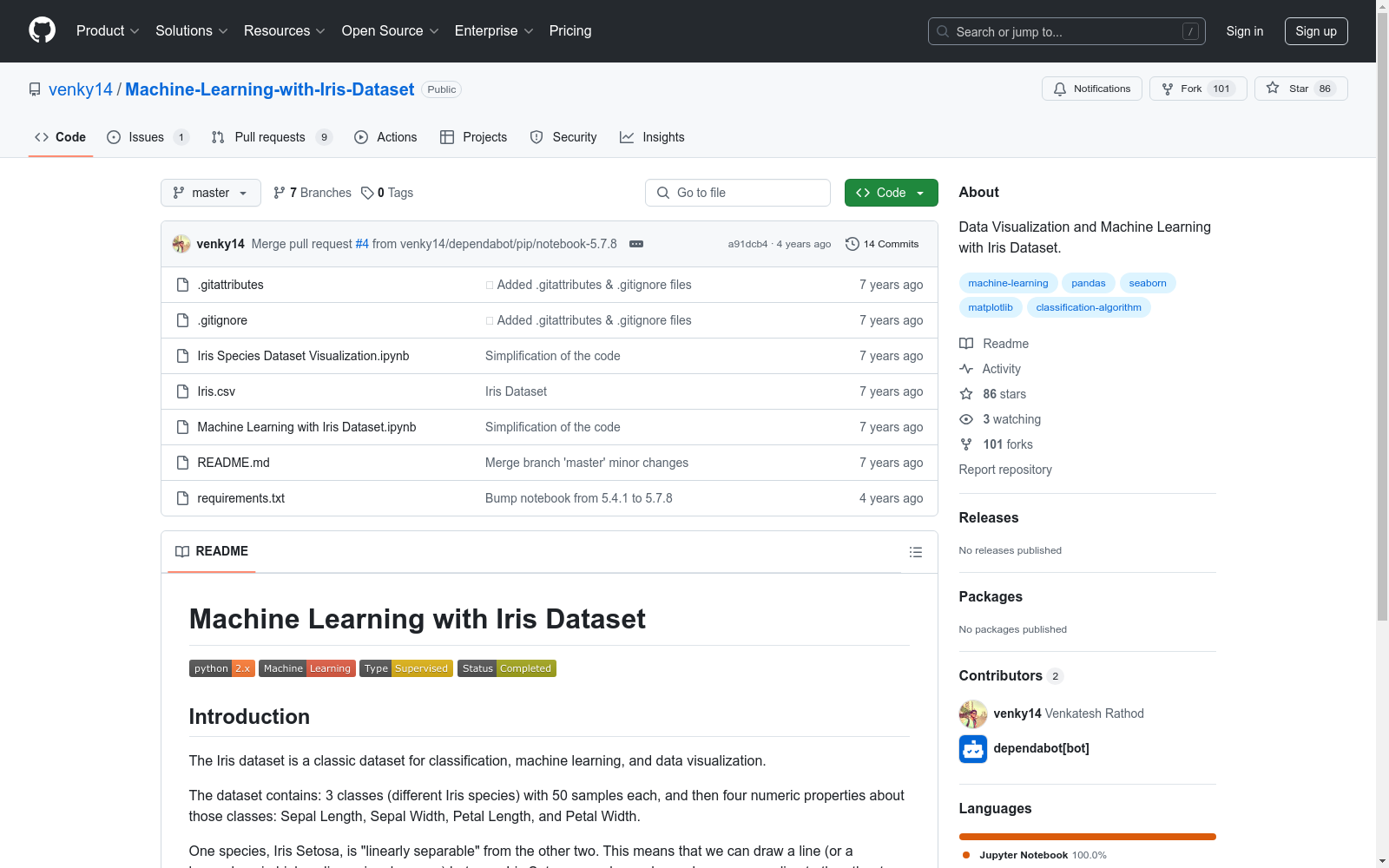The image size is (1389, 868).
Task: Open the commit hash a91dcb4
Action: point(747,244)
